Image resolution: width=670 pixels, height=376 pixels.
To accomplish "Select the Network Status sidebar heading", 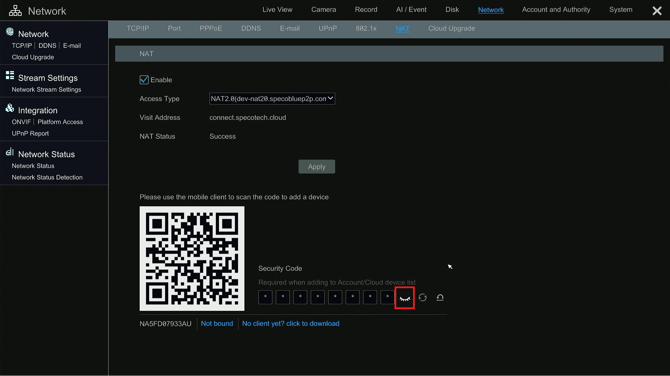I will (x=46, y=154).
